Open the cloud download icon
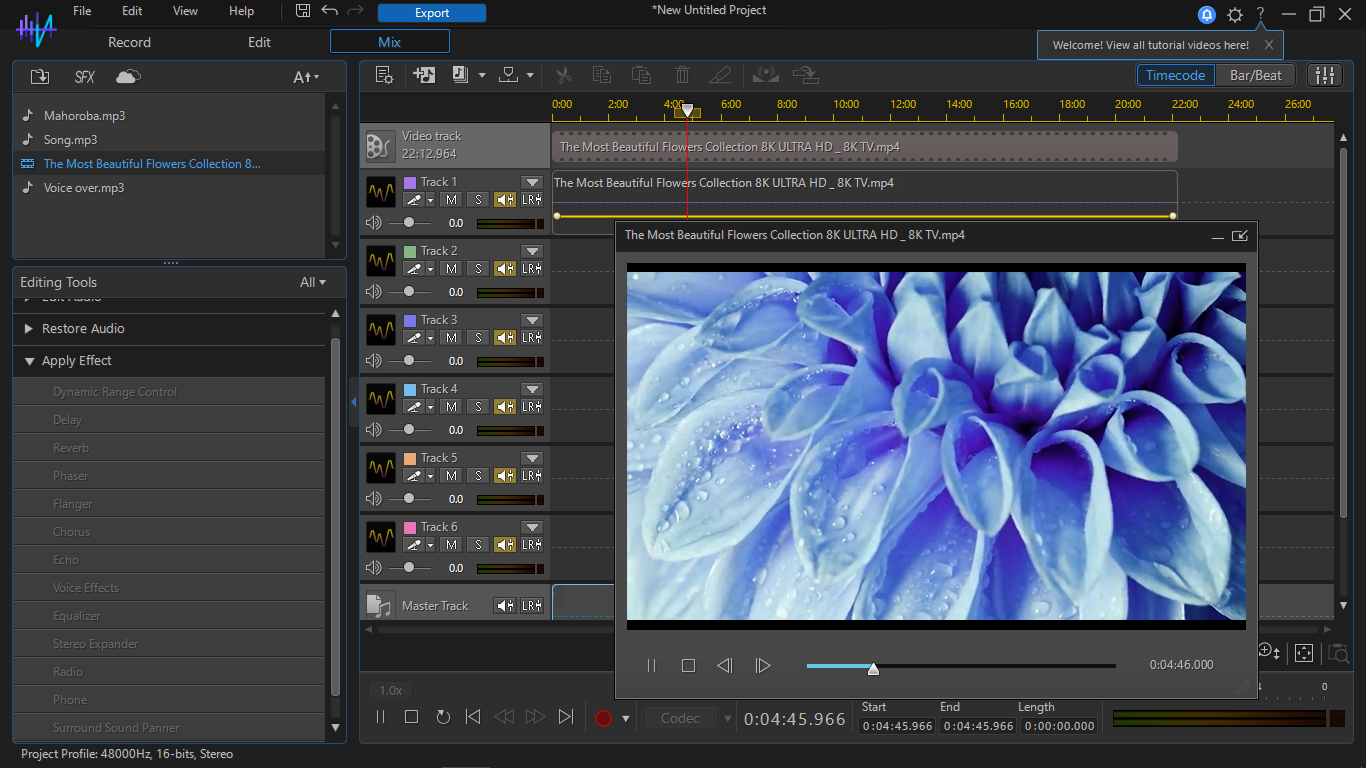The image size is (1366, 768). click(128, 77)
